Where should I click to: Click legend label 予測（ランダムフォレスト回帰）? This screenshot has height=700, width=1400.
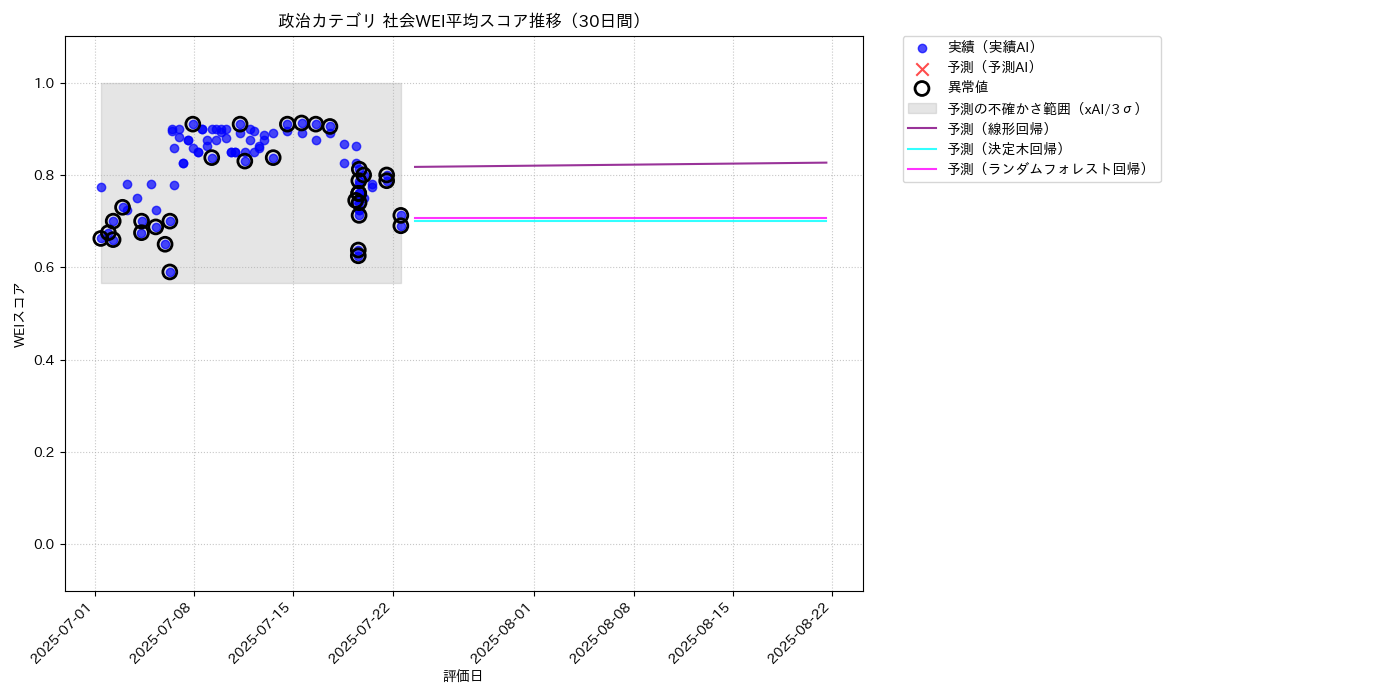click(x=1047, y=169)
